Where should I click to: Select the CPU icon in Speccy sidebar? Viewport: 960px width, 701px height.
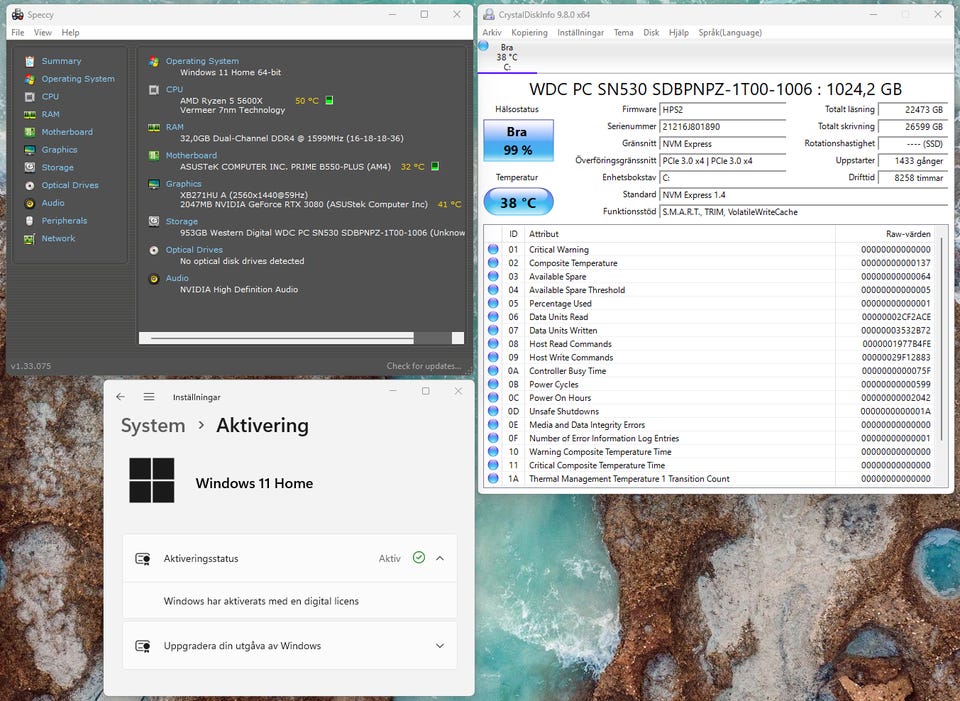click(30, 97)
